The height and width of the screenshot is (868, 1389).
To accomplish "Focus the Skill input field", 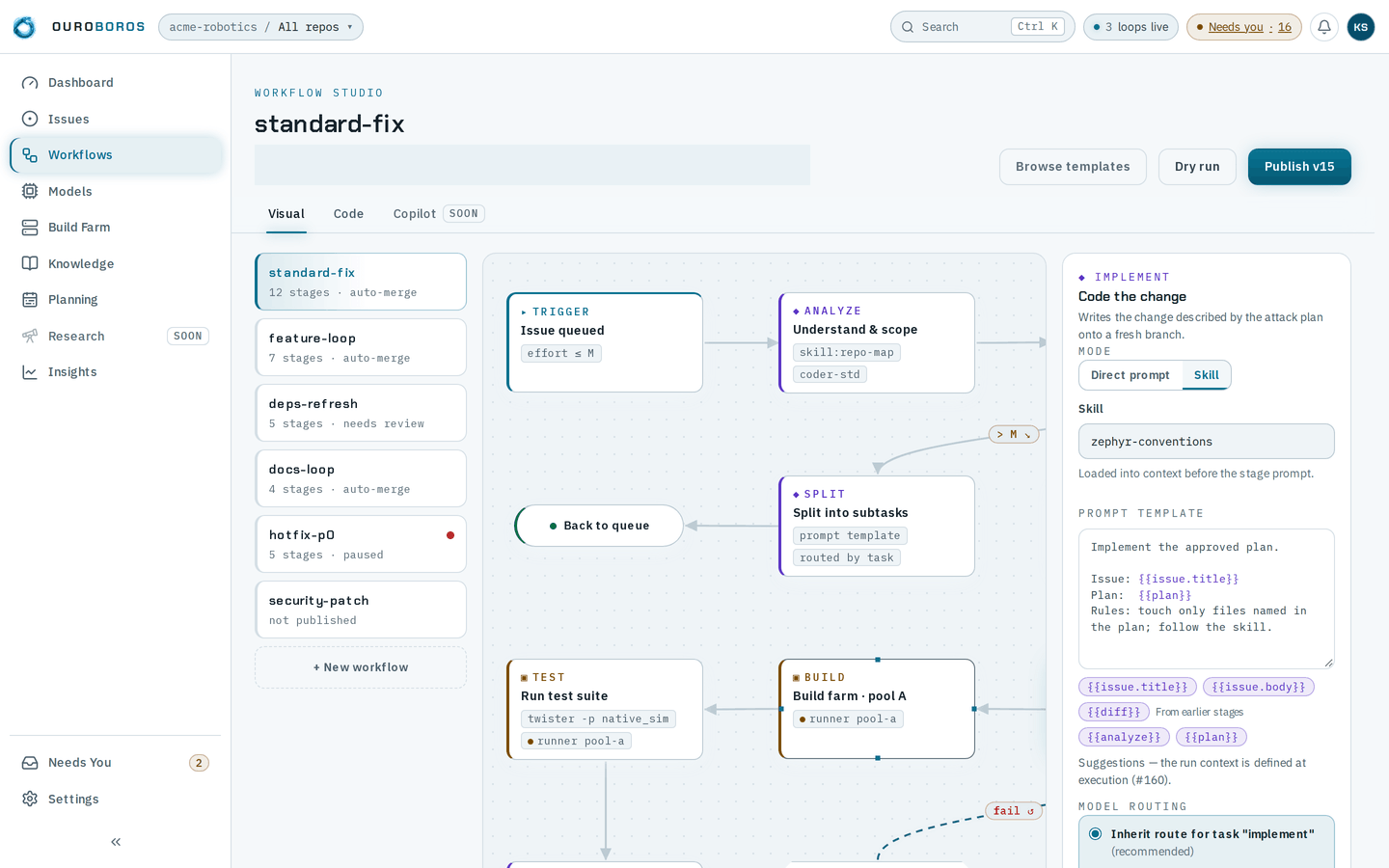I will [1207, 442].
